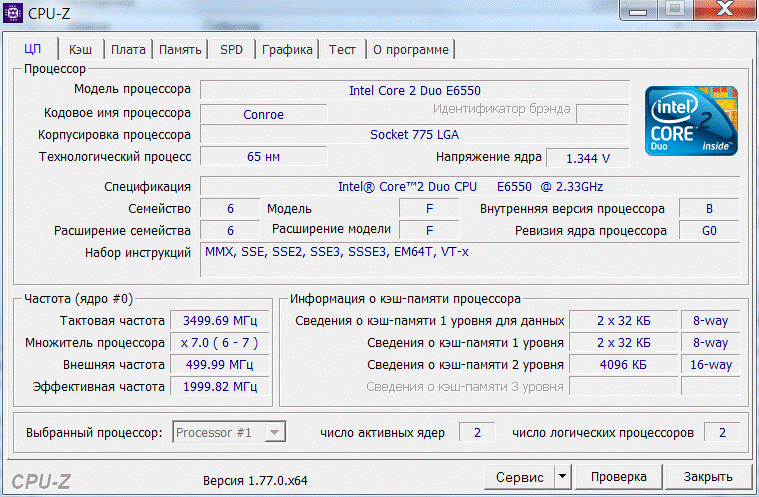Click the core voltage value 1.344 V
This screenshot has height=497, width=759.
588,158
